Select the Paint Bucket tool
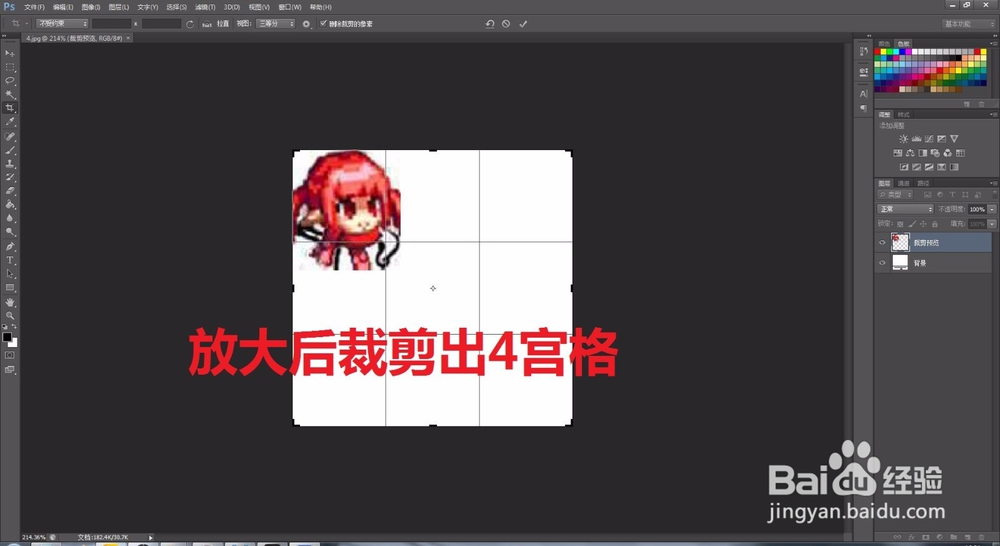The image size is (1000, 546). [10, 205]
